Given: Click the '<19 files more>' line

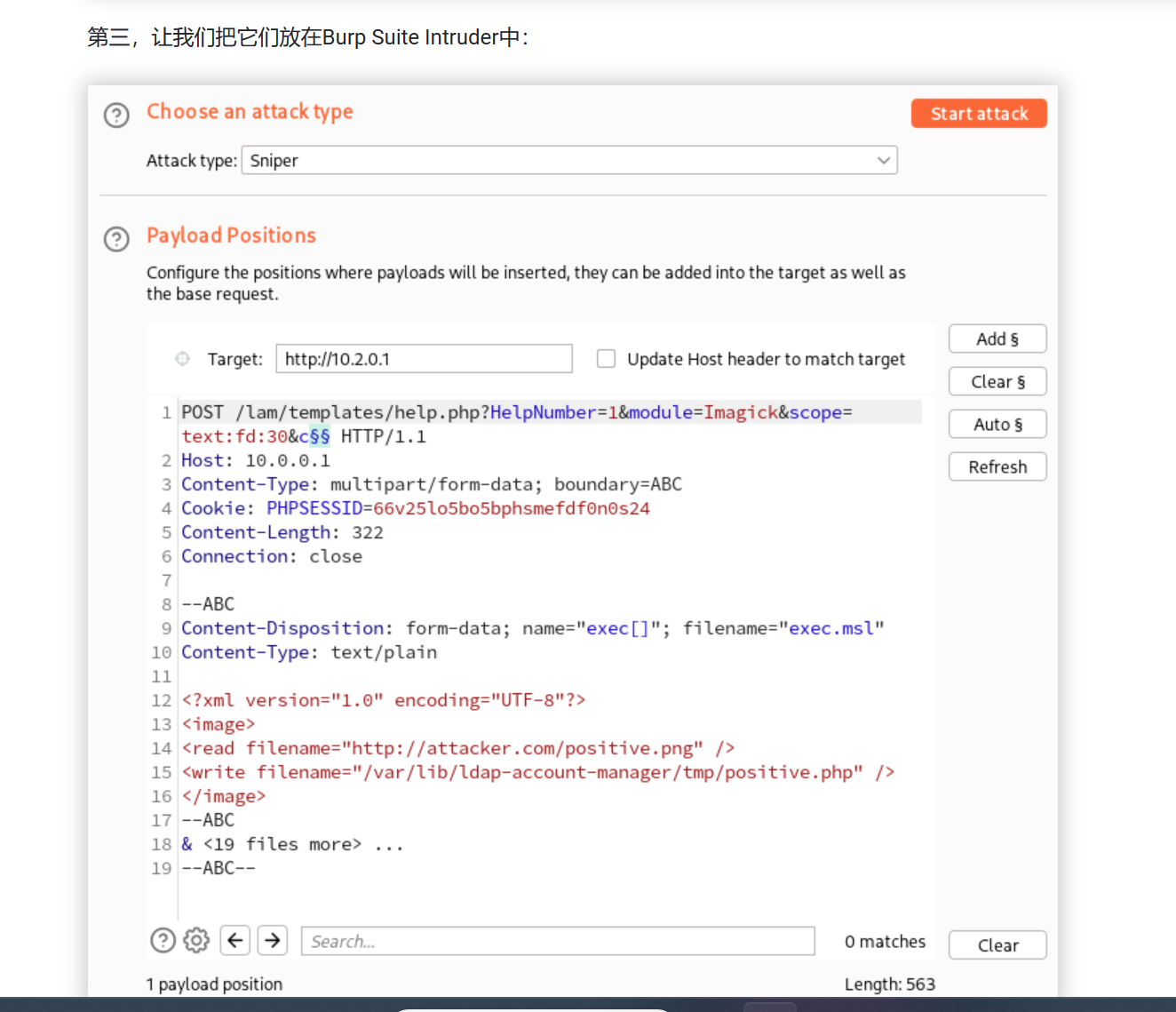Looking at the screenshot, I should (x=293, y=844).
